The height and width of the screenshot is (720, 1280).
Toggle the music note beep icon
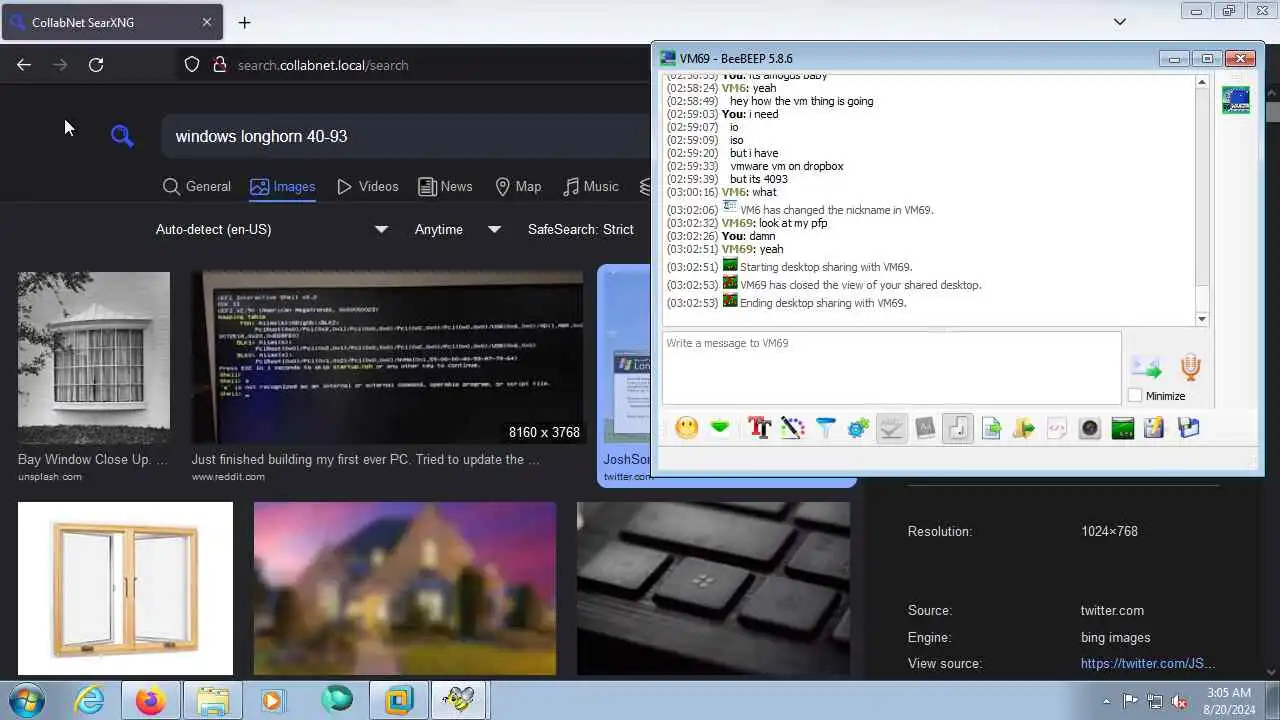pyautogui.click(x=958, y=428)
